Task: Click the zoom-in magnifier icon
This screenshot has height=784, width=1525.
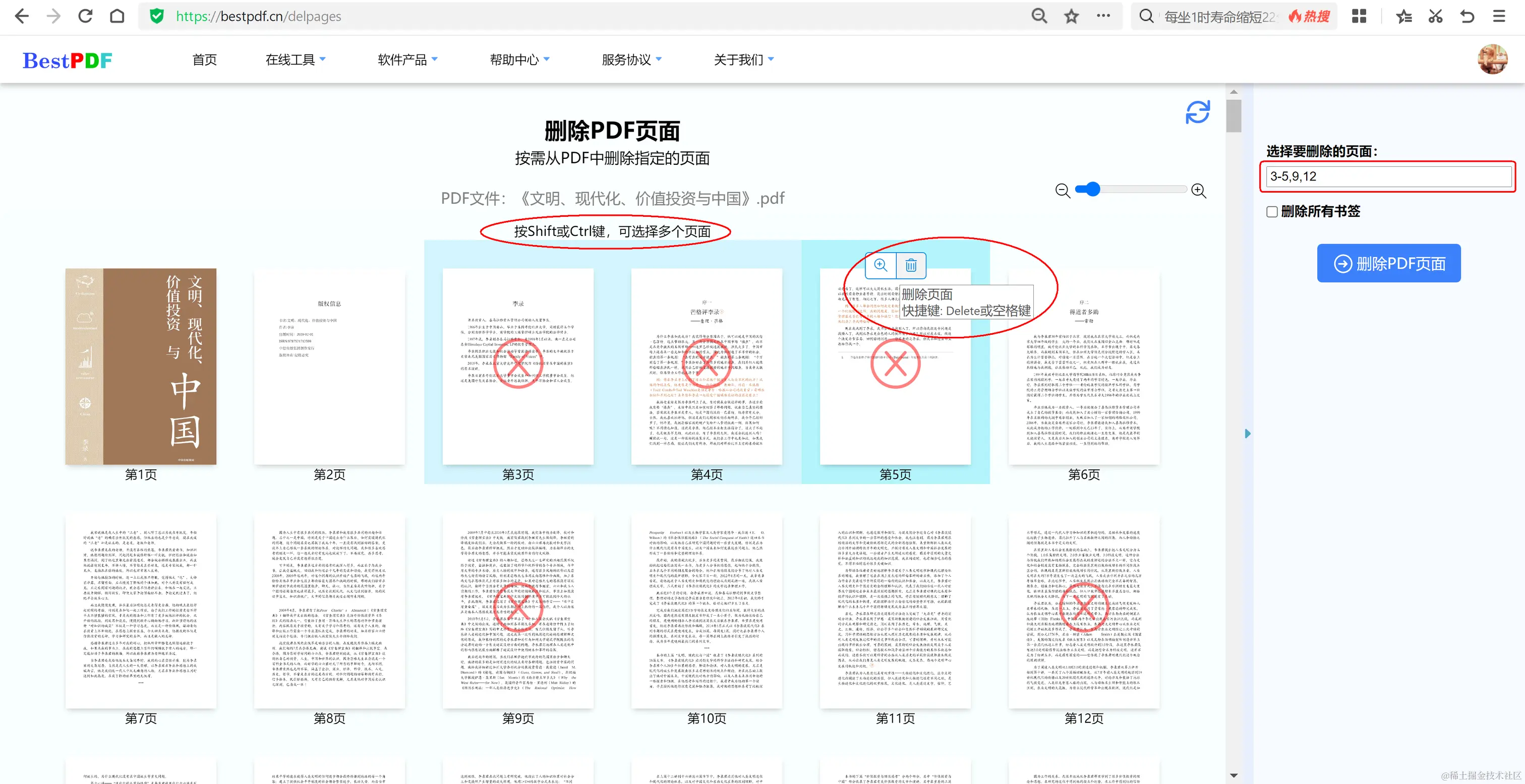Action: tap(1198, 190)
